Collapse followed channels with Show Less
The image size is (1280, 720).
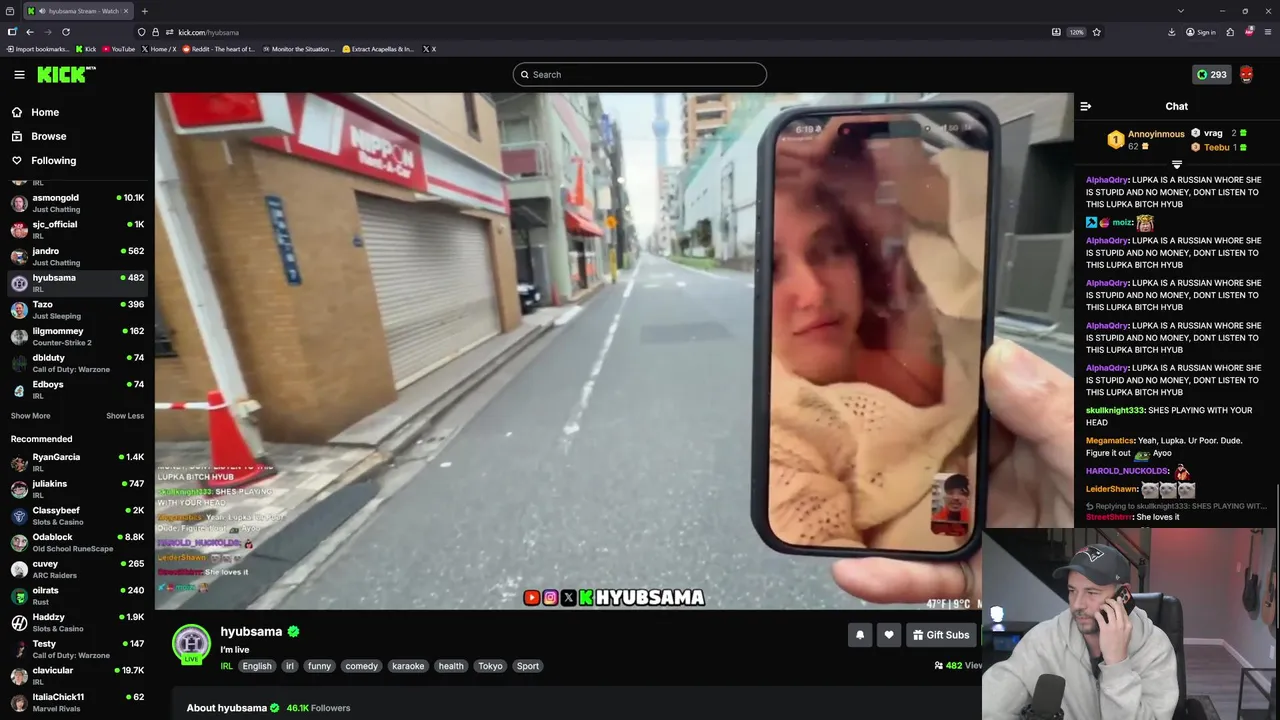[125, 416]
